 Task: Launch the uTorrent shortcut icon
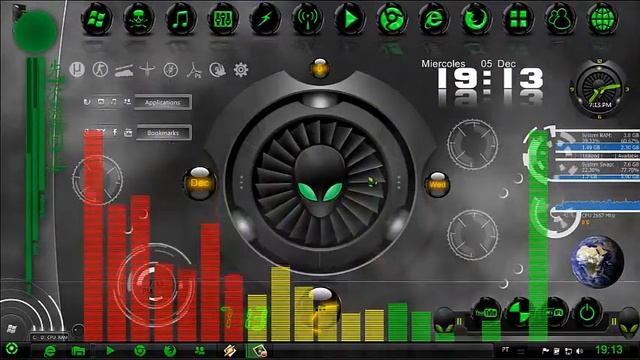77,70
